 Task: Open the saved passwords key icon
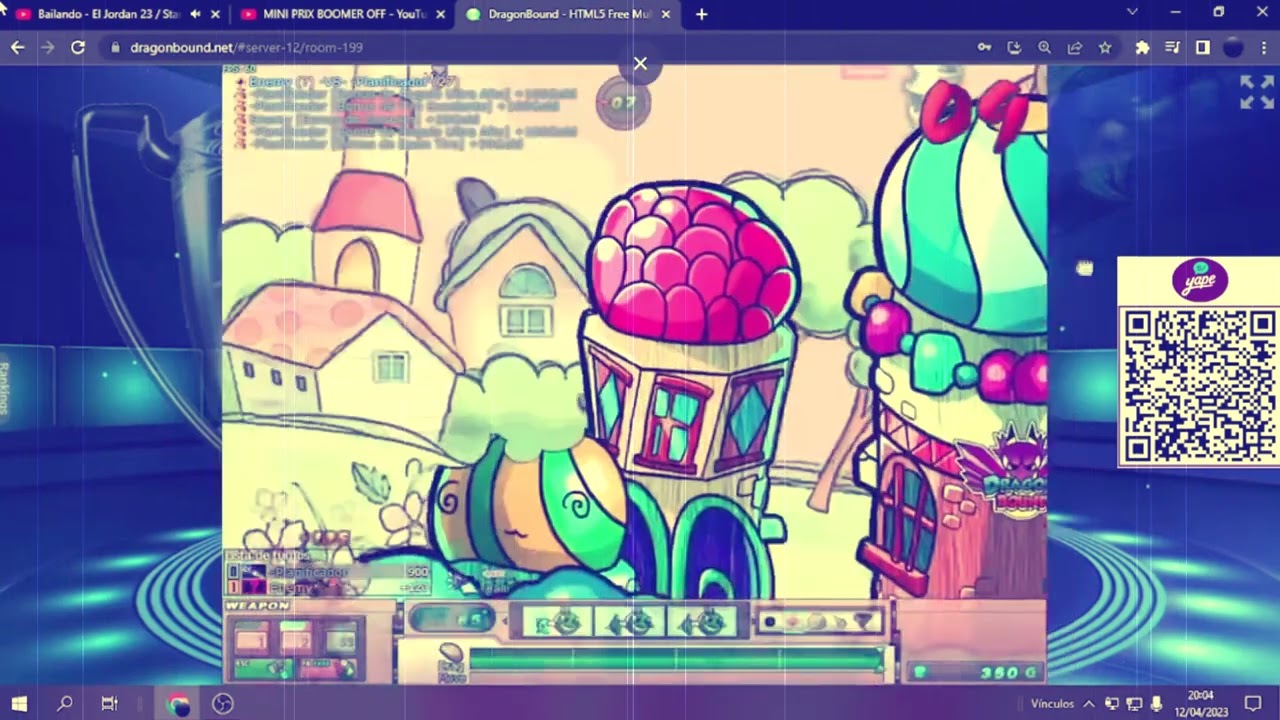point(985,47)
